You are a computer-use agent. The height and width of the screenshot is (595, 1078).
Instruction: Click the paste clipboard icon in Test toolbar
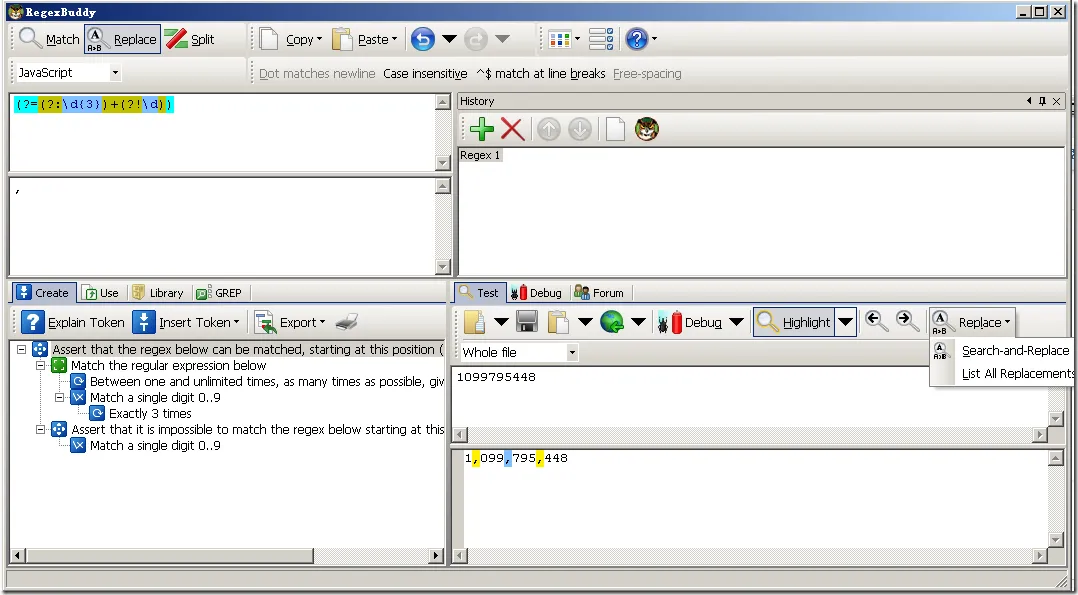point(558,322)
